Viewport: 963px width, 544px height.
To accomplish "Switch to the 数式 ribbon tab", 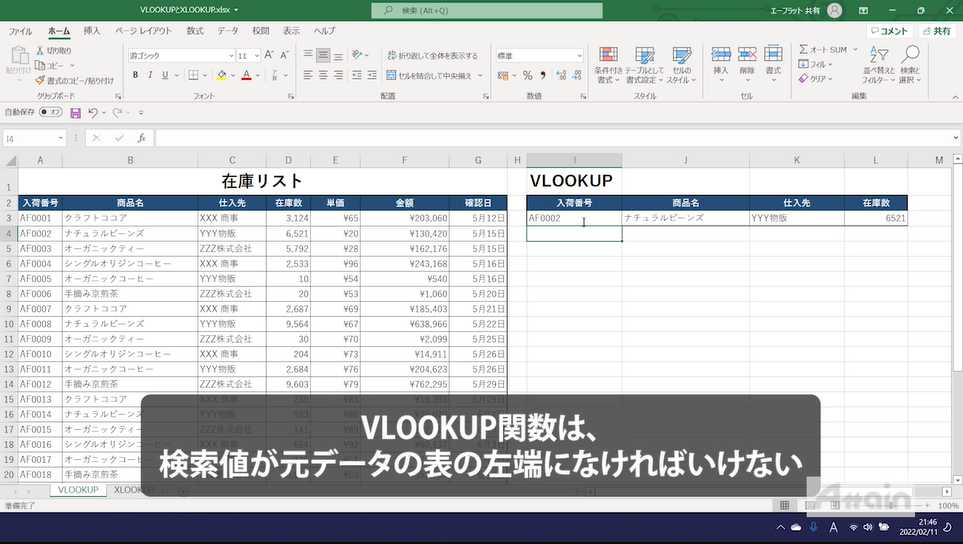I will pos(194,31).
